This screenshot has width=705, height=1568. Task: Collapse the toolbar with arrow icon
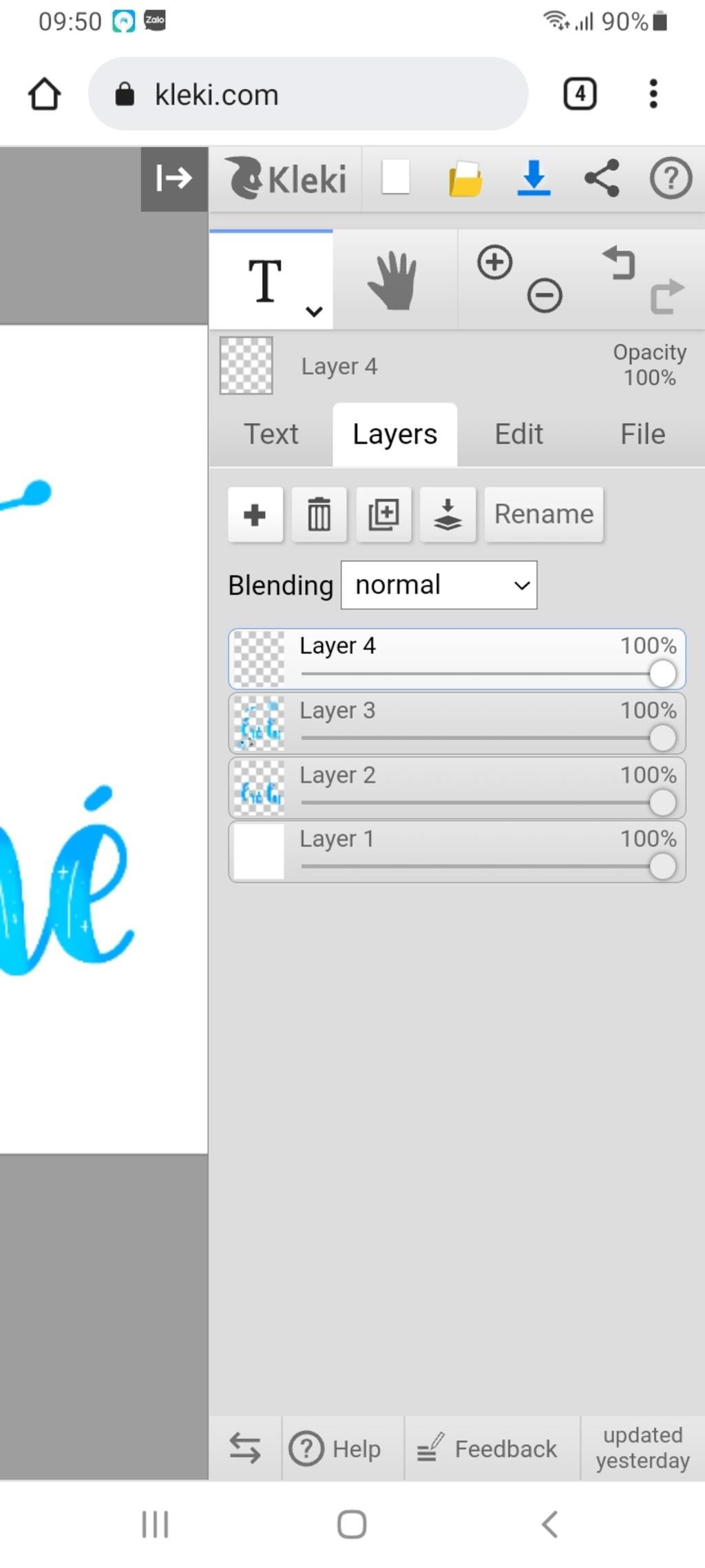[174, 178]
